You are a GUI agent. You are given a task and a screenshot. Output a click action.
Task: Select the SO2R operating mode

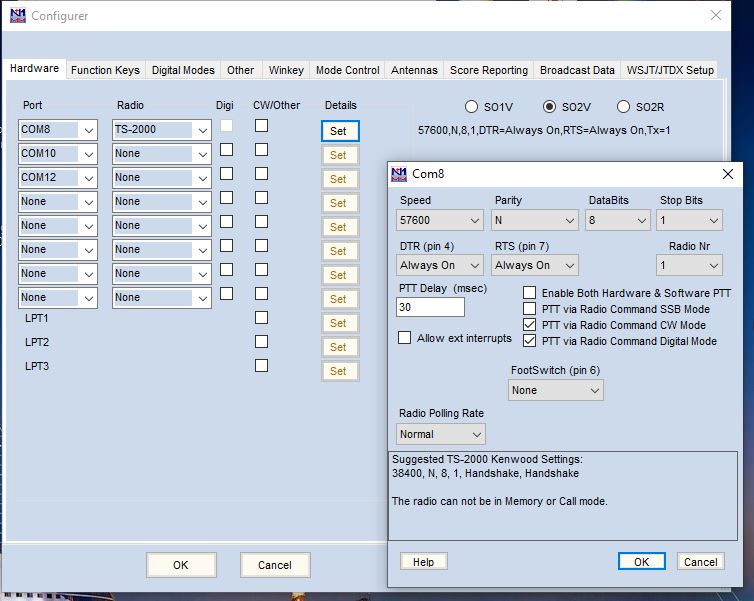pyautogui.click(x=624, y=107)
